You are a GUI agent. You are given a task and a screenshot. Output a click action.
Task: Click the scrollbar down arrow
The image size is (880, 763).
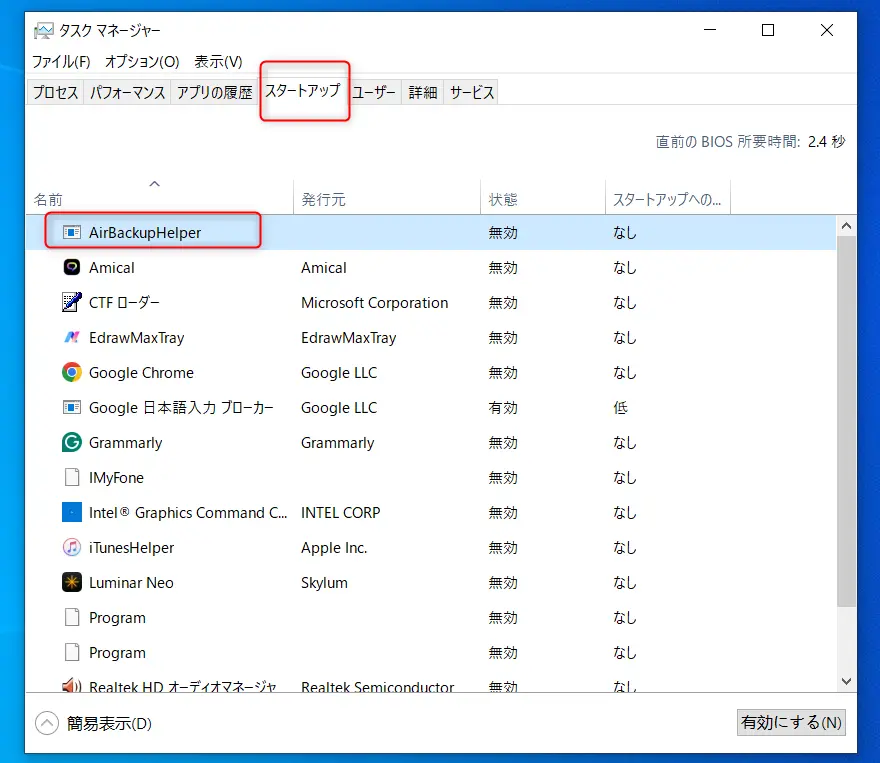pyautogui.click(x=846, y=681)
